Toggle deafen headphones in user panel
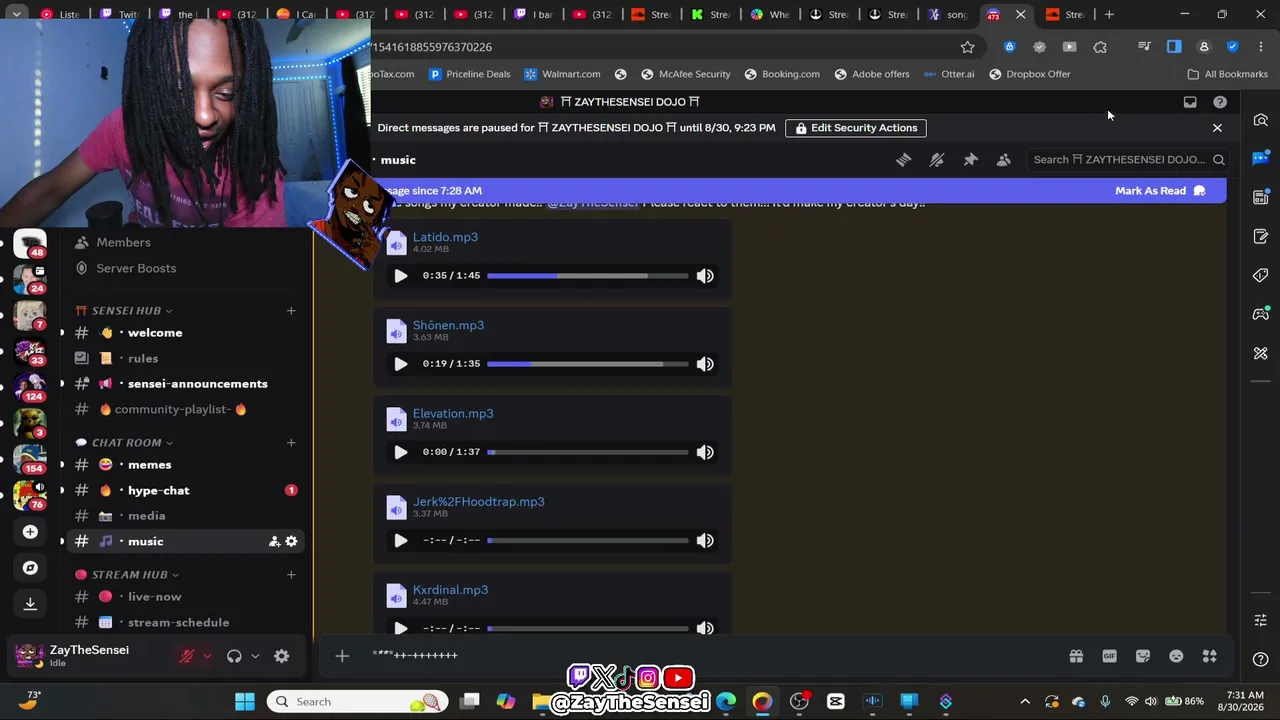This screenshot has height=720, width=1280. pos(234,656)
